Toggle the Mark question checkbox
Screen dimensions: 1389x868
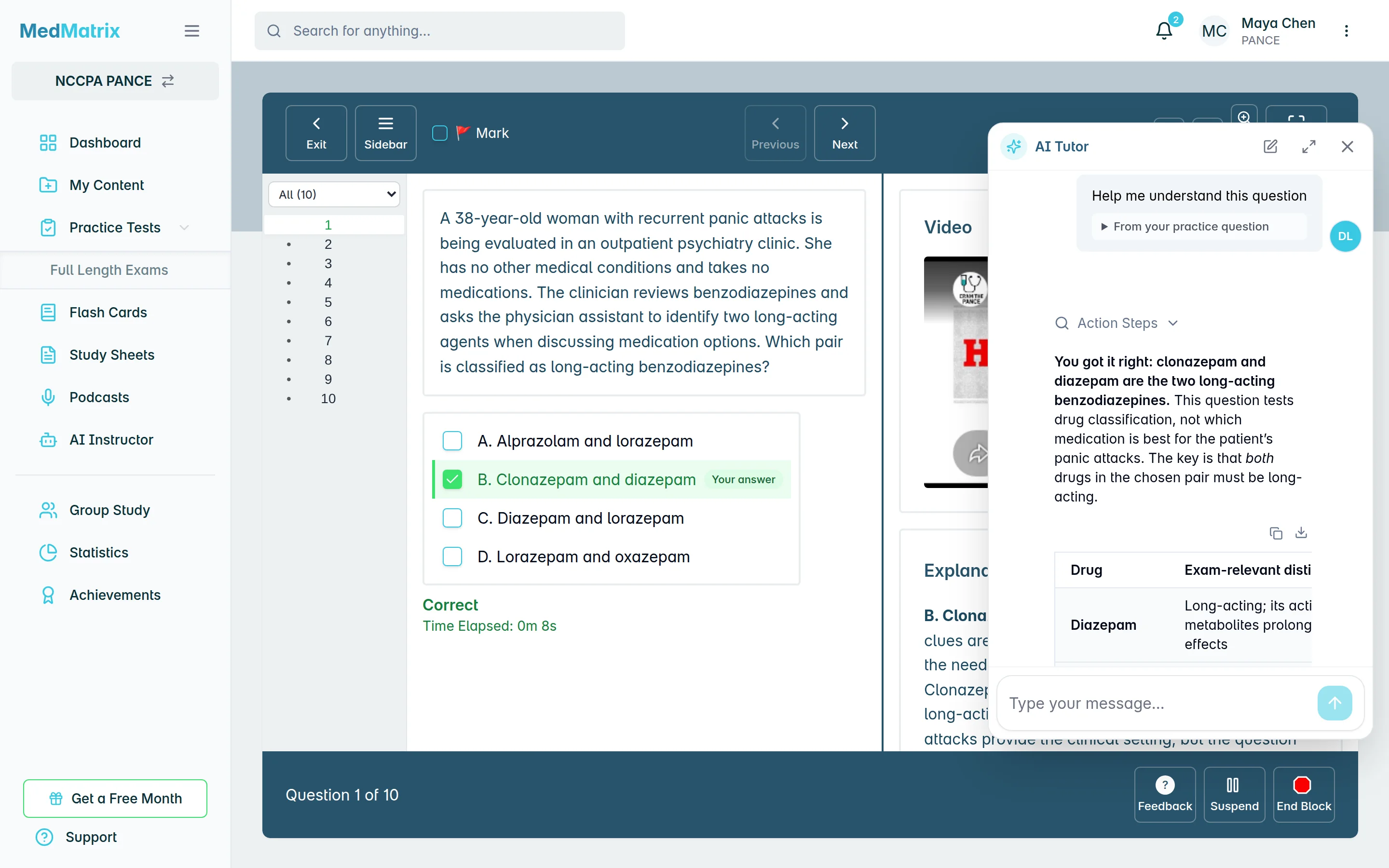tap(440, 133)
